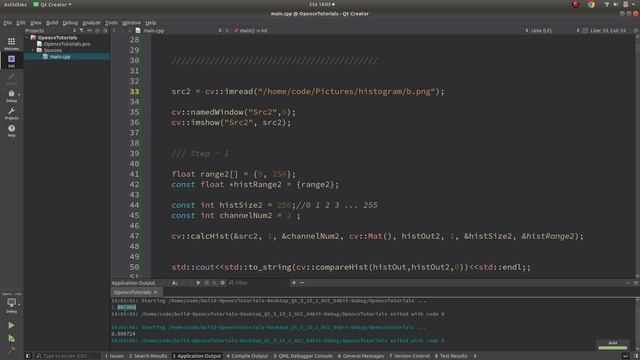Viewport: 640px width, 360px height.
Task: Select main.cpp in project tree
Action: [60, 56]
